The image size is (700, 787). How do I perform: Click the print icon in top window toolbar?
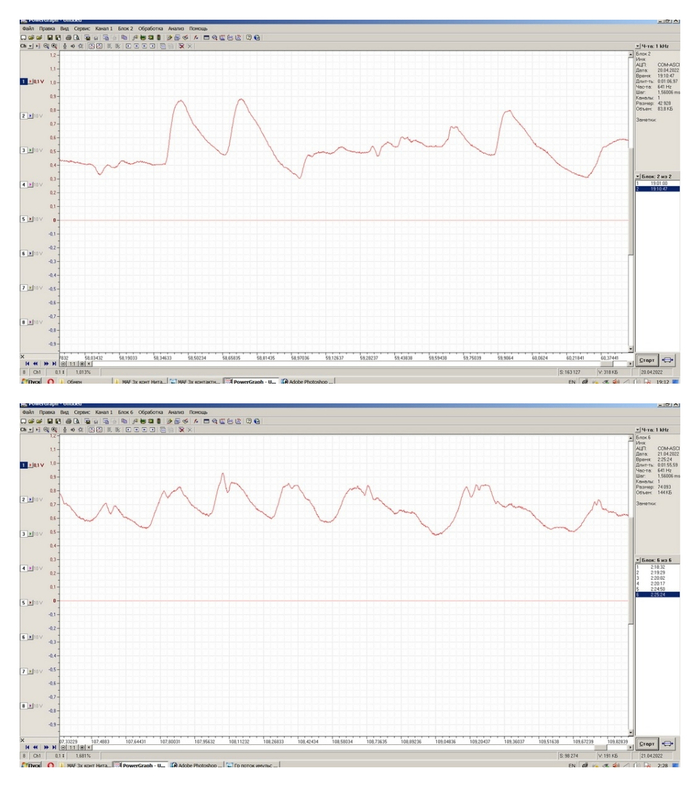pos(68,38)
